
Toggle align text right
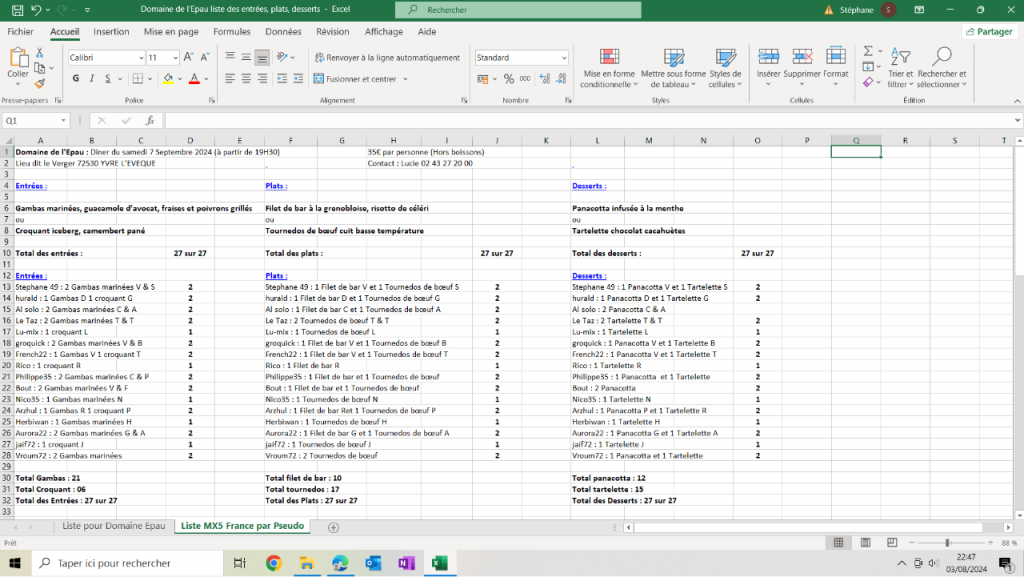click(x=262, y=78)
